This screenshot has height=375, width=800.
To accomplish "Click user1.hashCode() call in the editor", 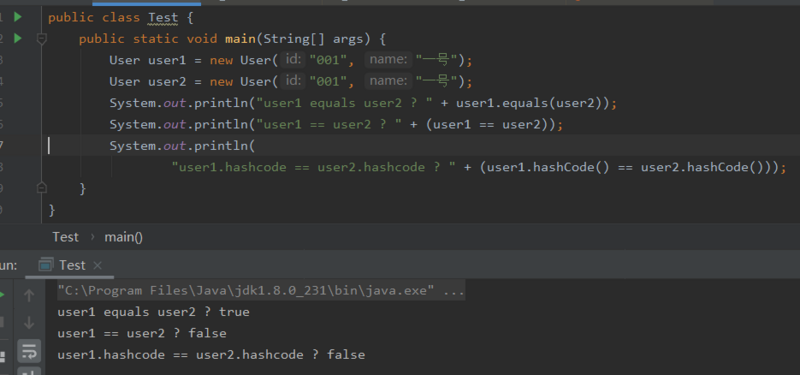I will pyautogui.click(x=548, y=167).
